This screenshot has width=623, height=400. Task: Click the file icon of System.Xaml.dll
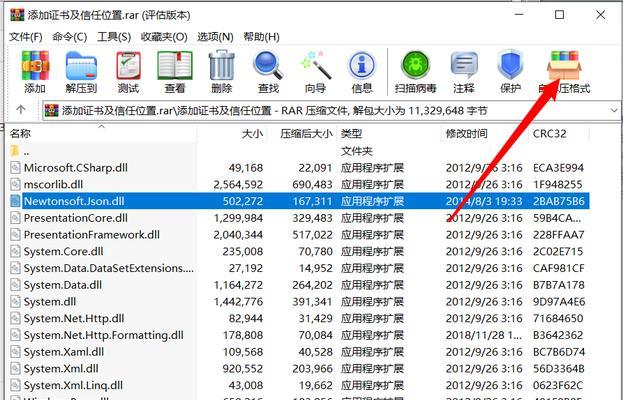tap(15, 352)
